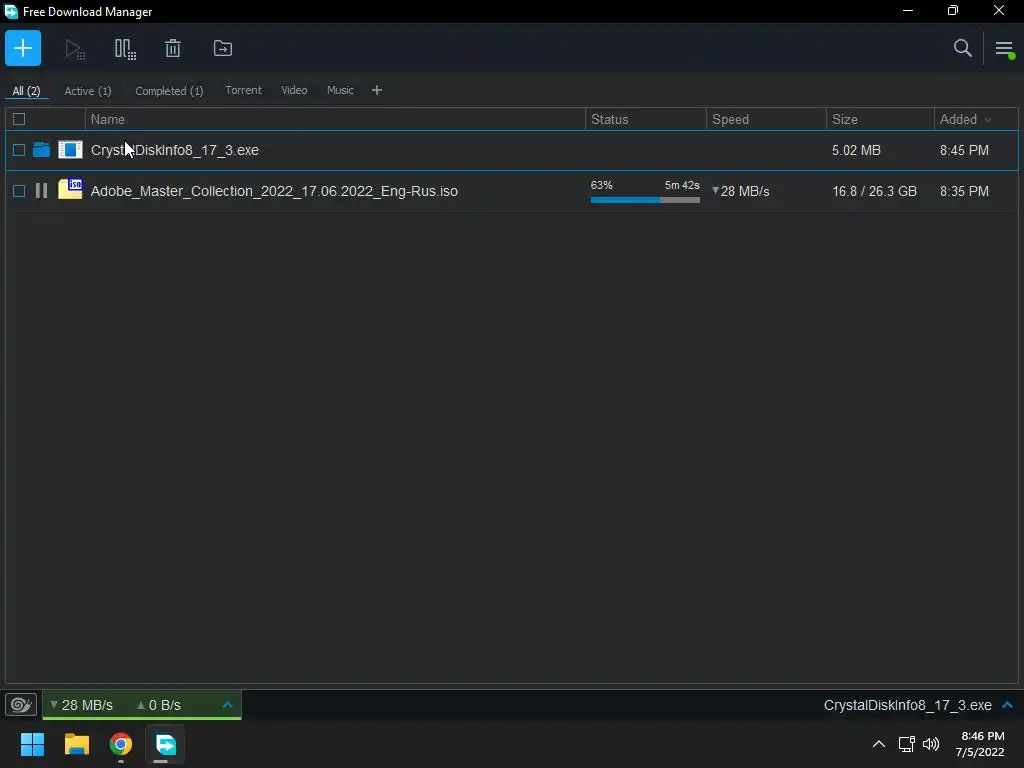This screenshot has height=768, width=1024.
Task: Click the 8:45 PM added time
Action: 964,150
